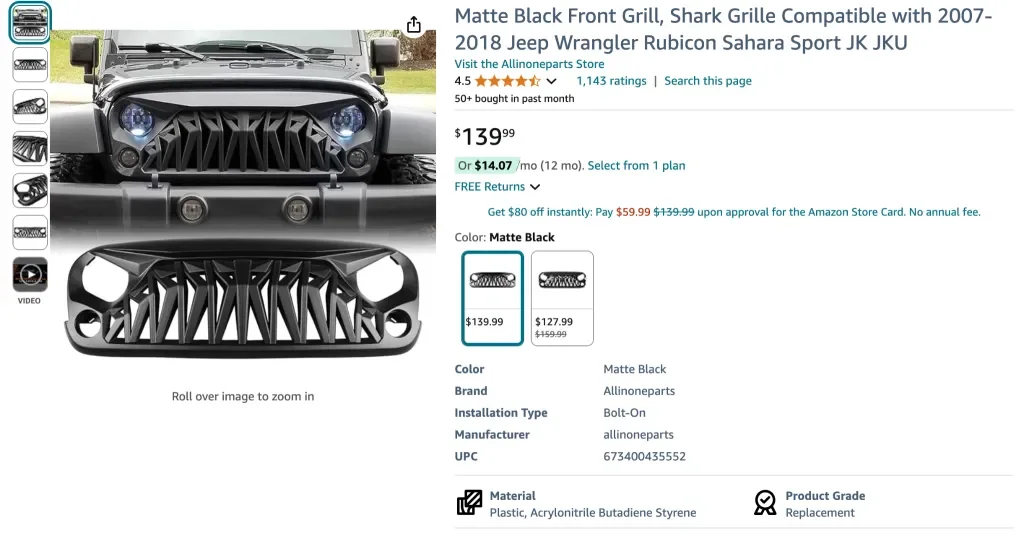The image size is (1024, 538).
Task: Click Search this page link
Action: (708, 81)
